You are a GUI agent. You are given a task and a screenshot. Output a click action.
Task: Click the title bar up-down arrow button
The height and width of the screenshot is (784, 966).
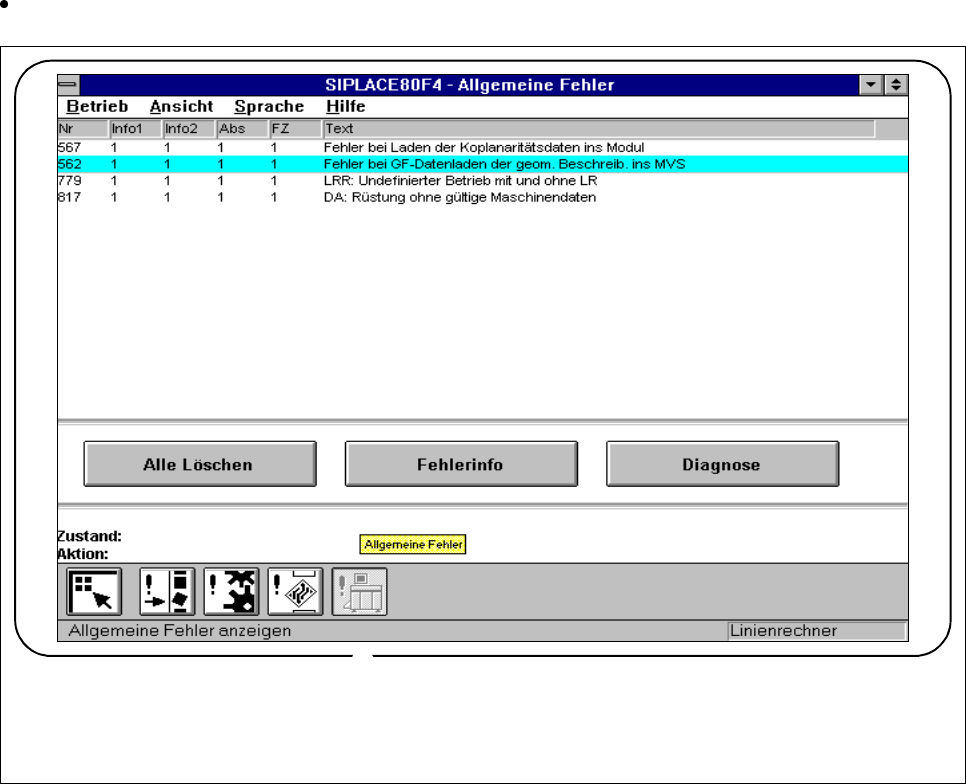coord(896,84)
